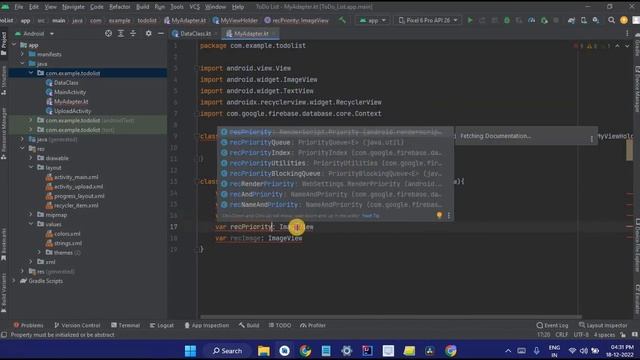Open the Version Control tool window
640x360 pixels.
[x=77, y=325]
